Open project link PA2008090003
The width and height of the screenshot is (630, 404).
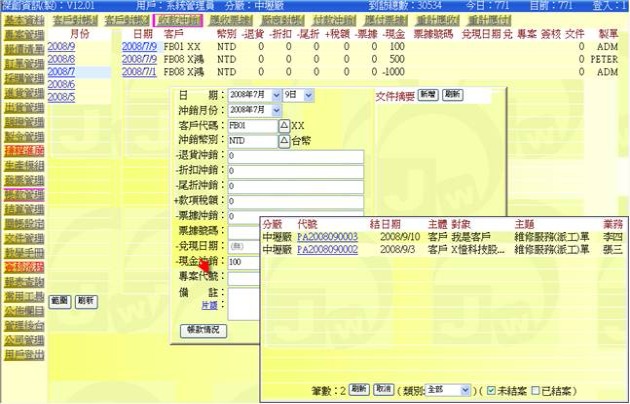click(x=327, y=238)
